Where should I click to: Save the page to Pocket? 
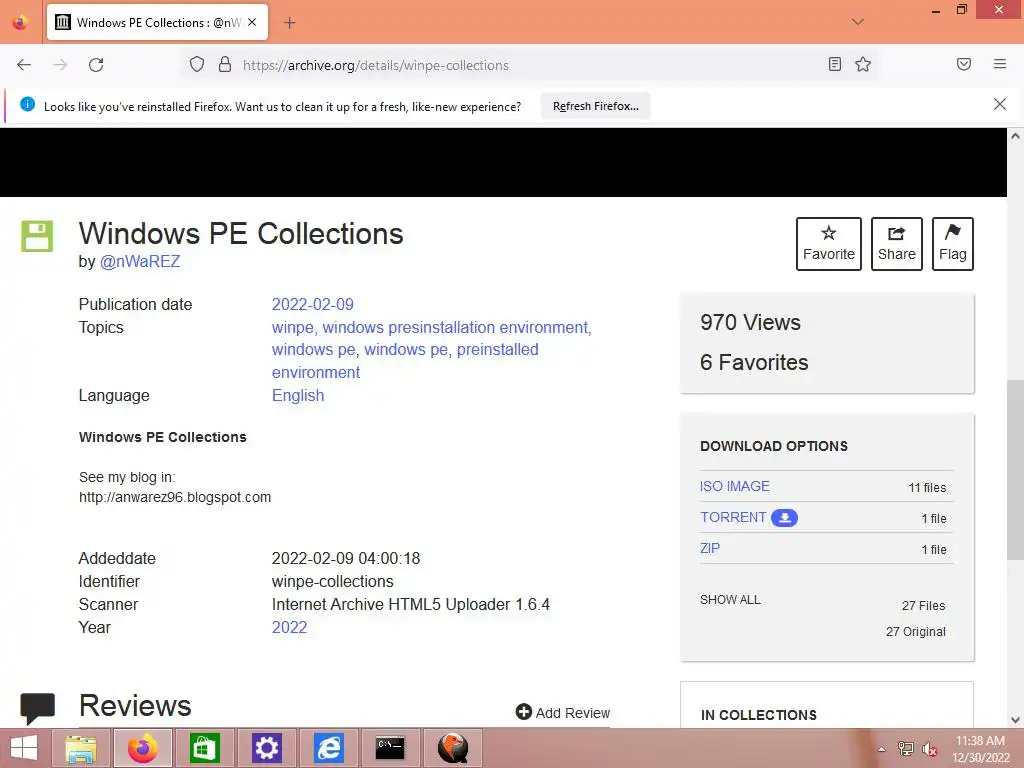(x=963, y=64)
